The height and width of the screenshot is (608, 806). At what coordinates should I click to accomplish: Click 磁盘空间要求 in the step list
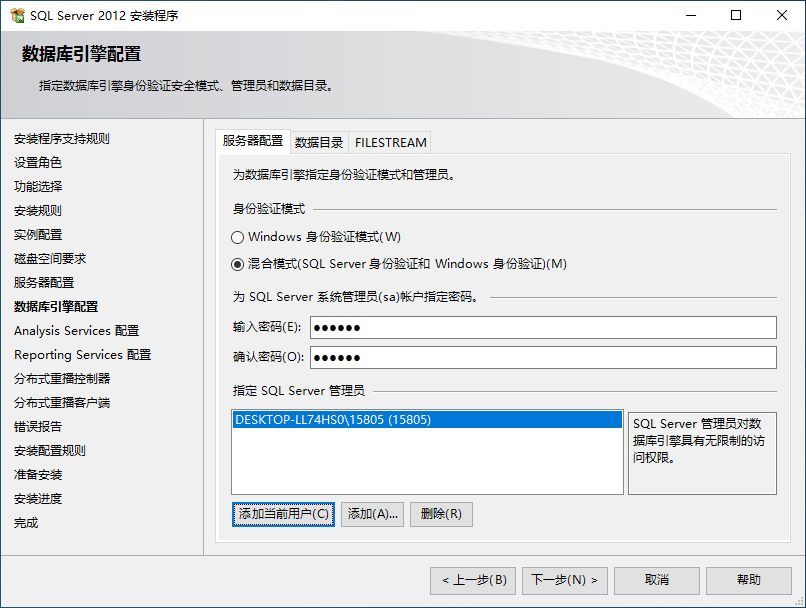click(x=50, y=259)
